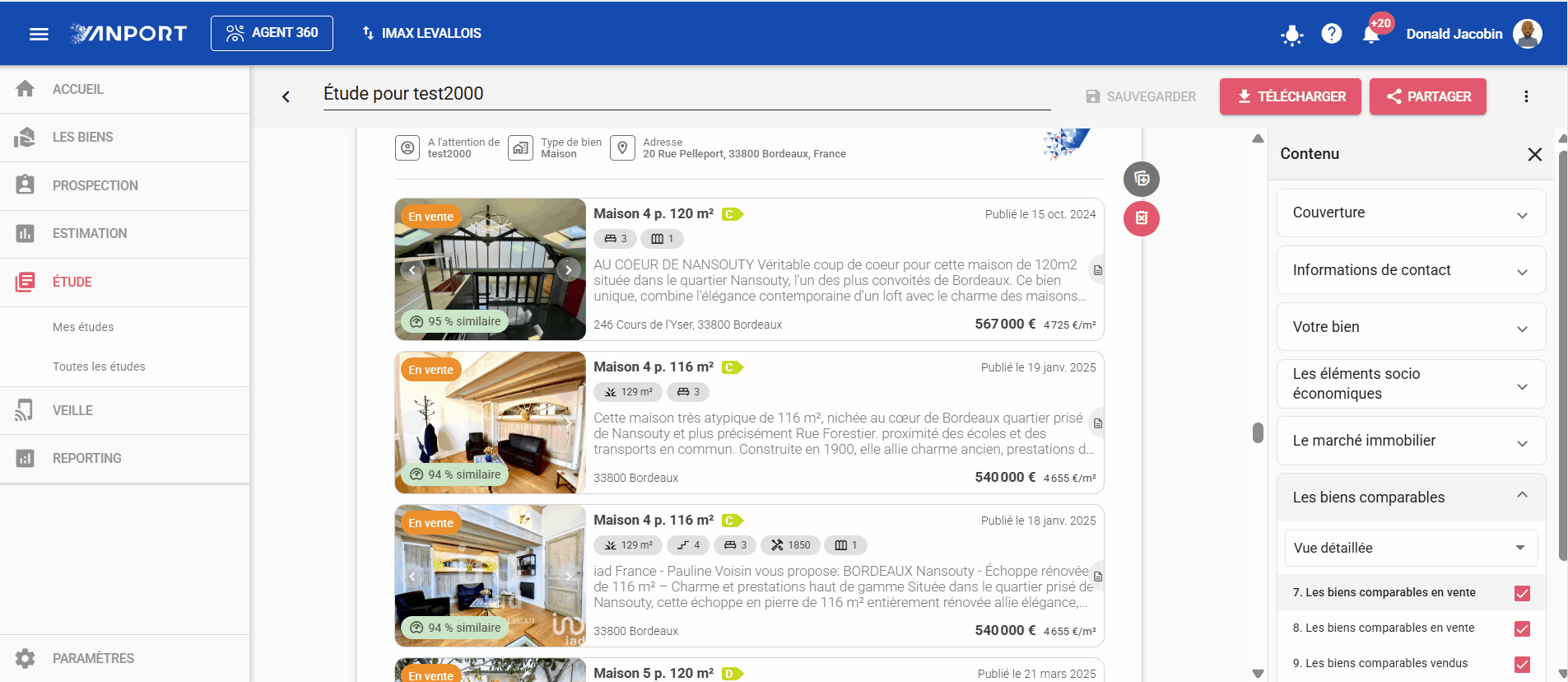This screenshot has width=1568, height=682.
Task: Expand Informations de contact section
Action: 1411,270
